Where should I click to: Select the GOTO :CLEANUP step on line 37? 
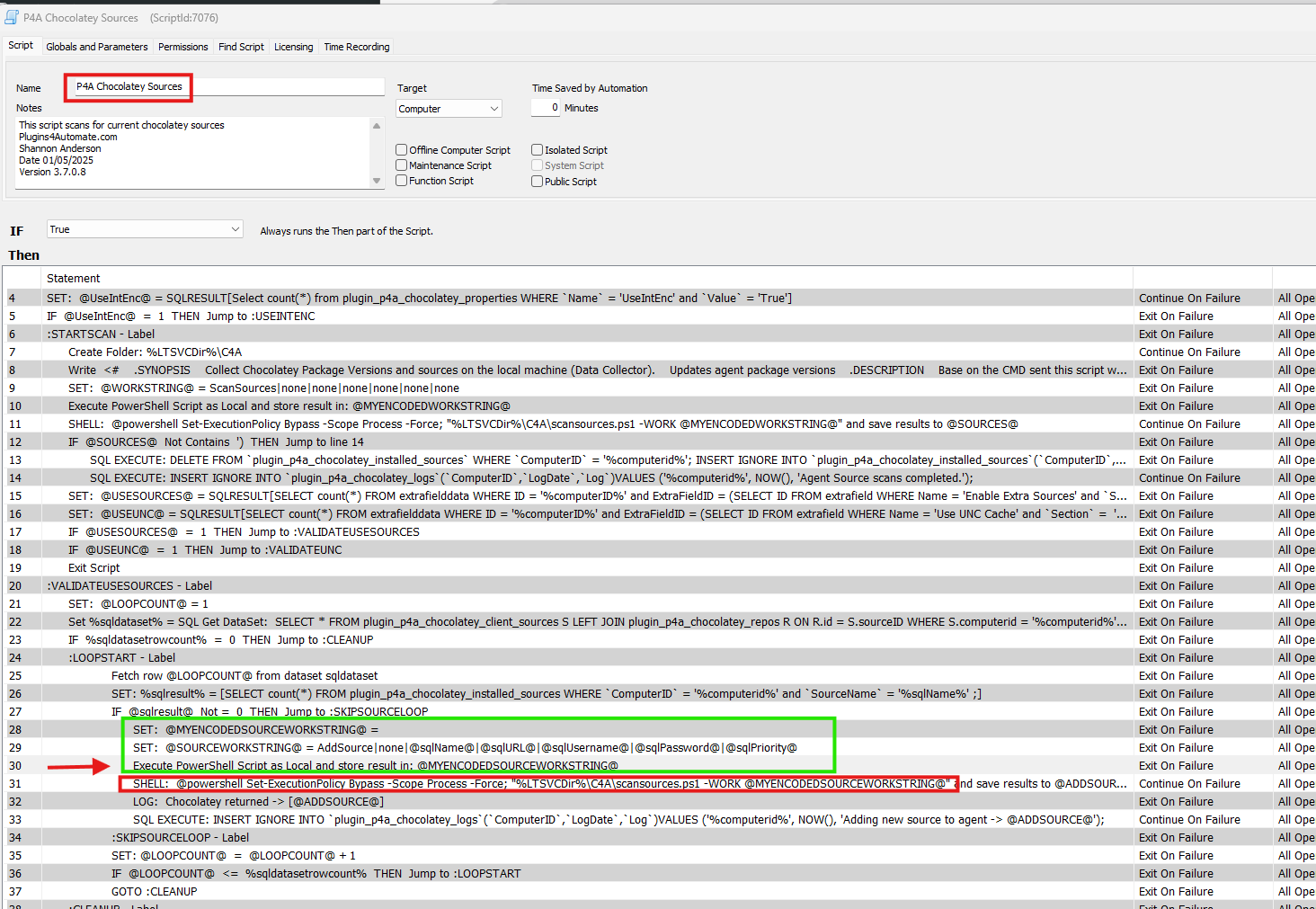[154, 892]
